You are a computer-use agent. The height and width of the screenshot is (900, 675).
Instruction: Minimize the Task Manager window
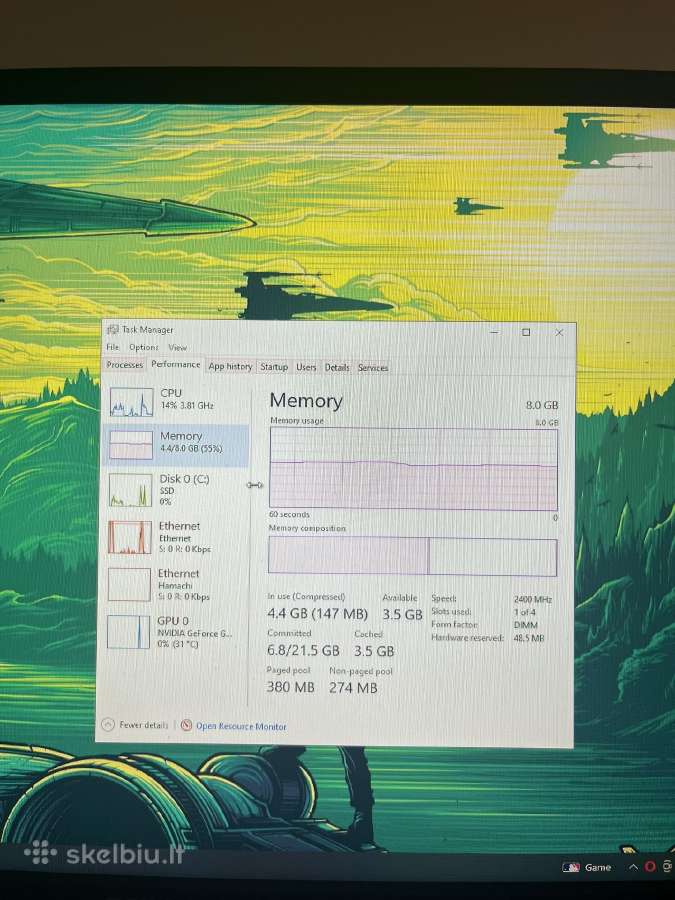(x=495, y=332)
